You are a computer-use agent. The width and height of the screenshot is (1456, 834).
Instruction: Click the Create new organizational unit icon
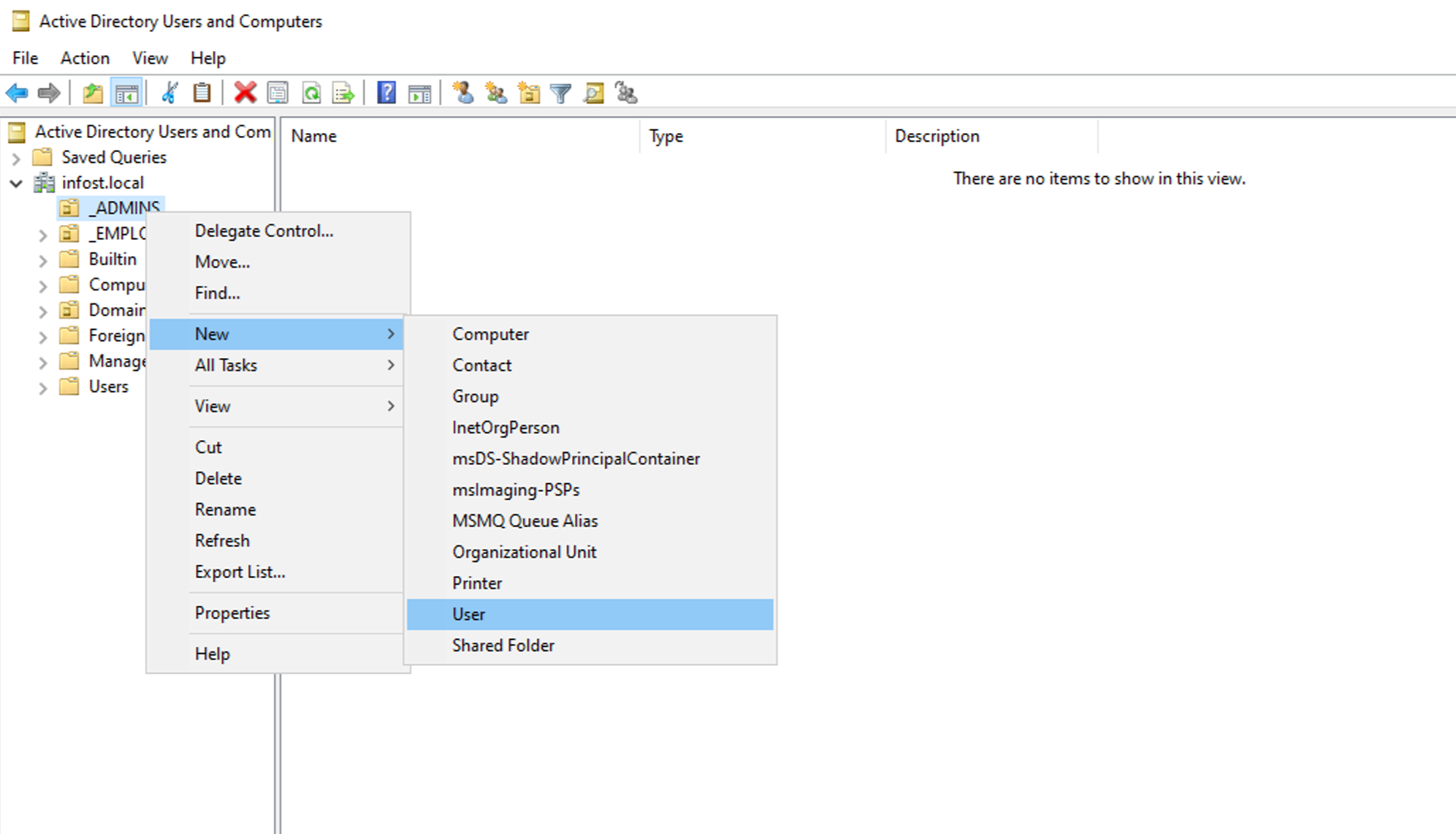pos(529,93)
